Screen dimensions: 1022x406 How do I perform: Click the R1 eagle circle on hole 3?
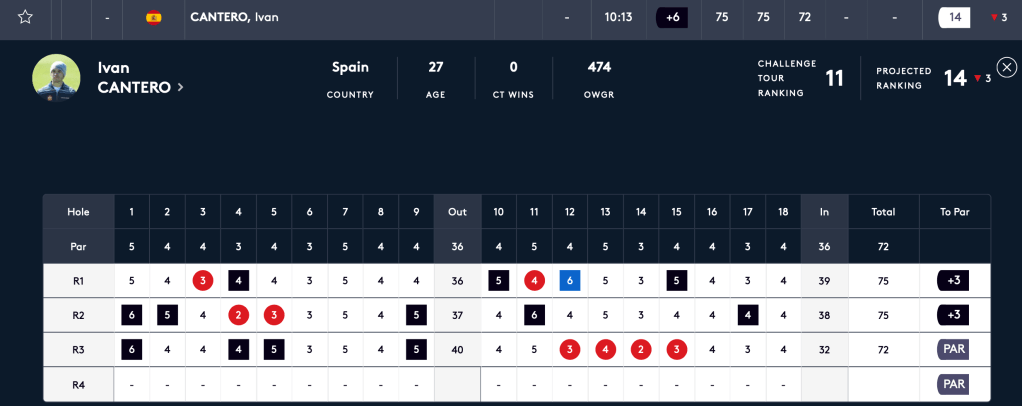click(203, 281)
